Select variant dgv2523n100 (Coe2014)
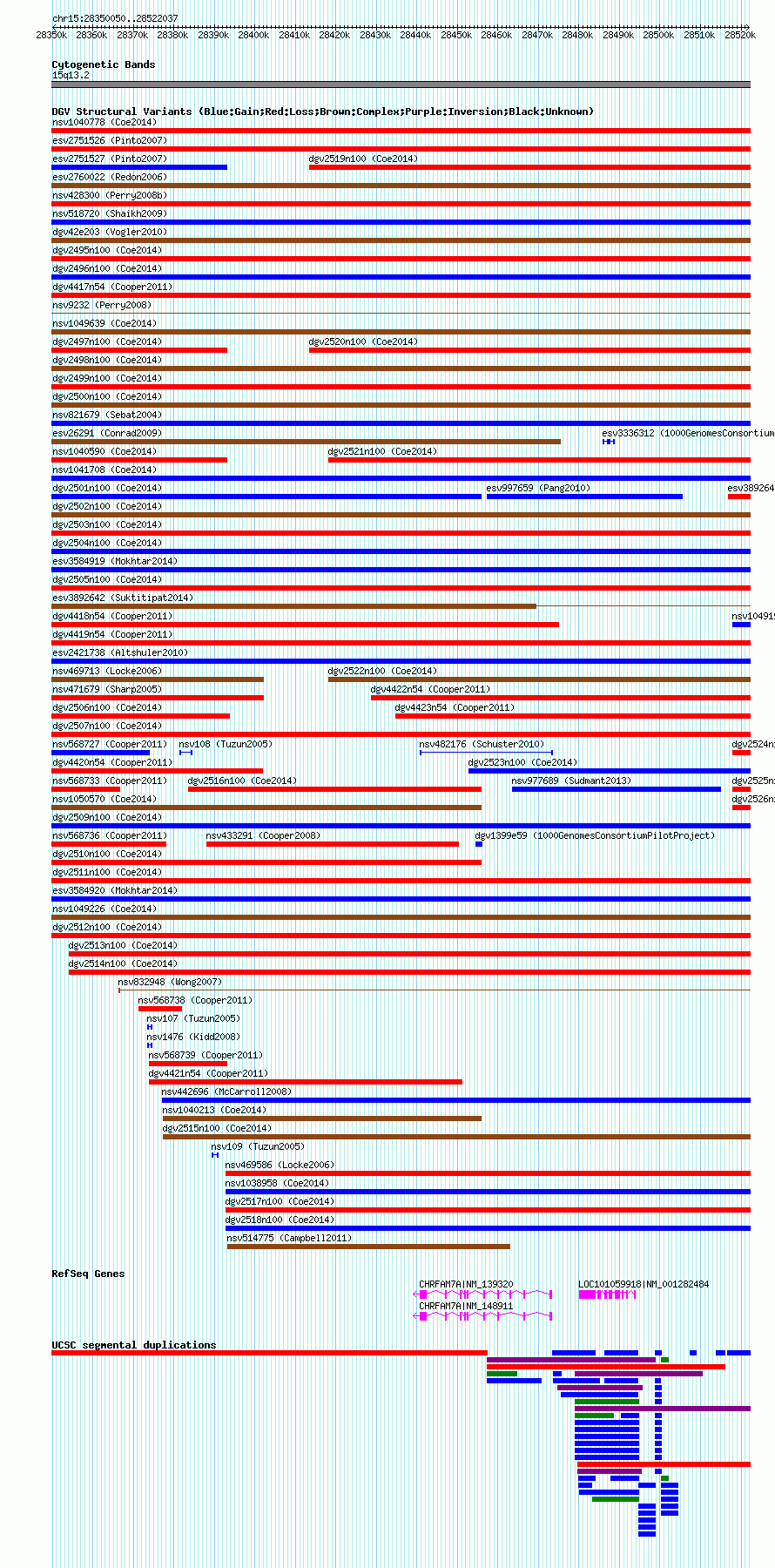 pyautogui.click(x=522, y=763)
